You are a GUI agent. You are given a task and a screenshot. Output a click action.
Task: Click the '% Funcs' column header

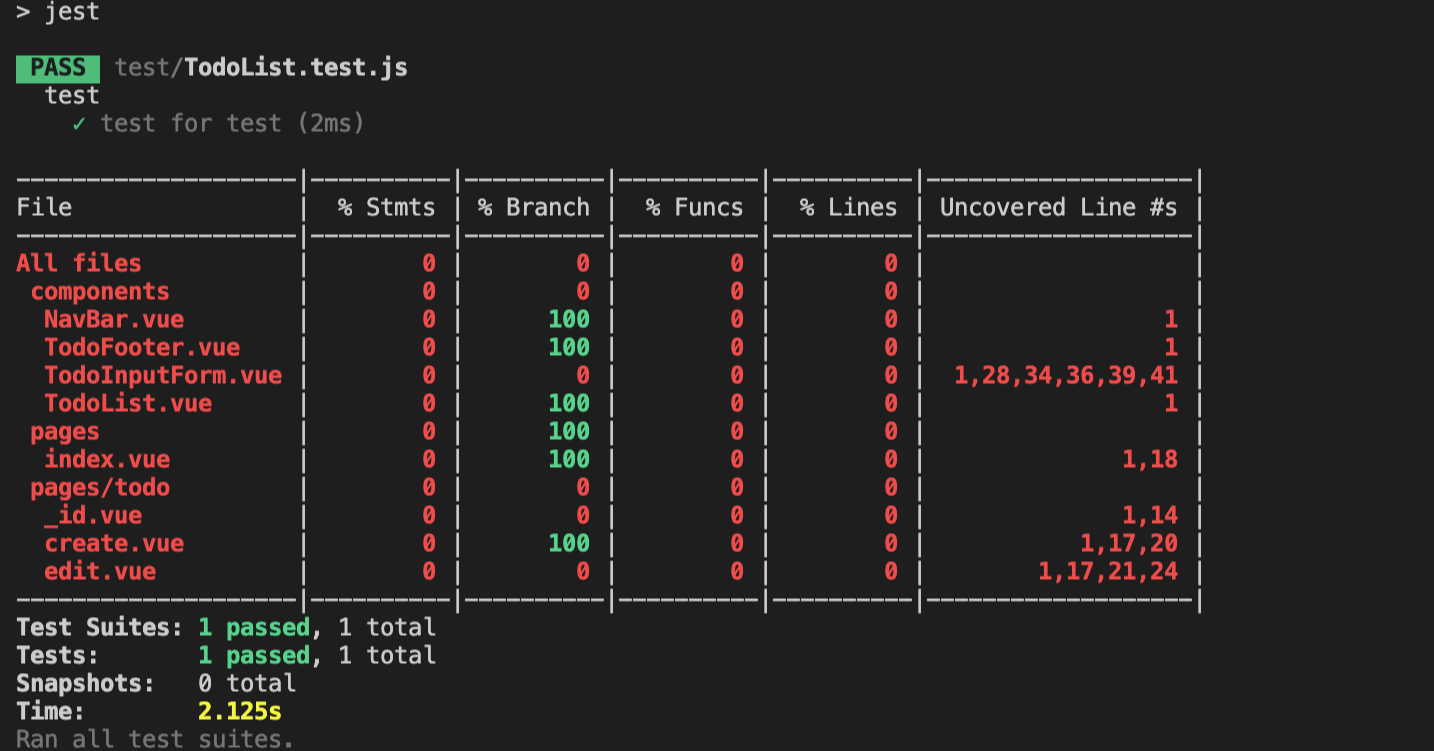[x=694, y=207]
